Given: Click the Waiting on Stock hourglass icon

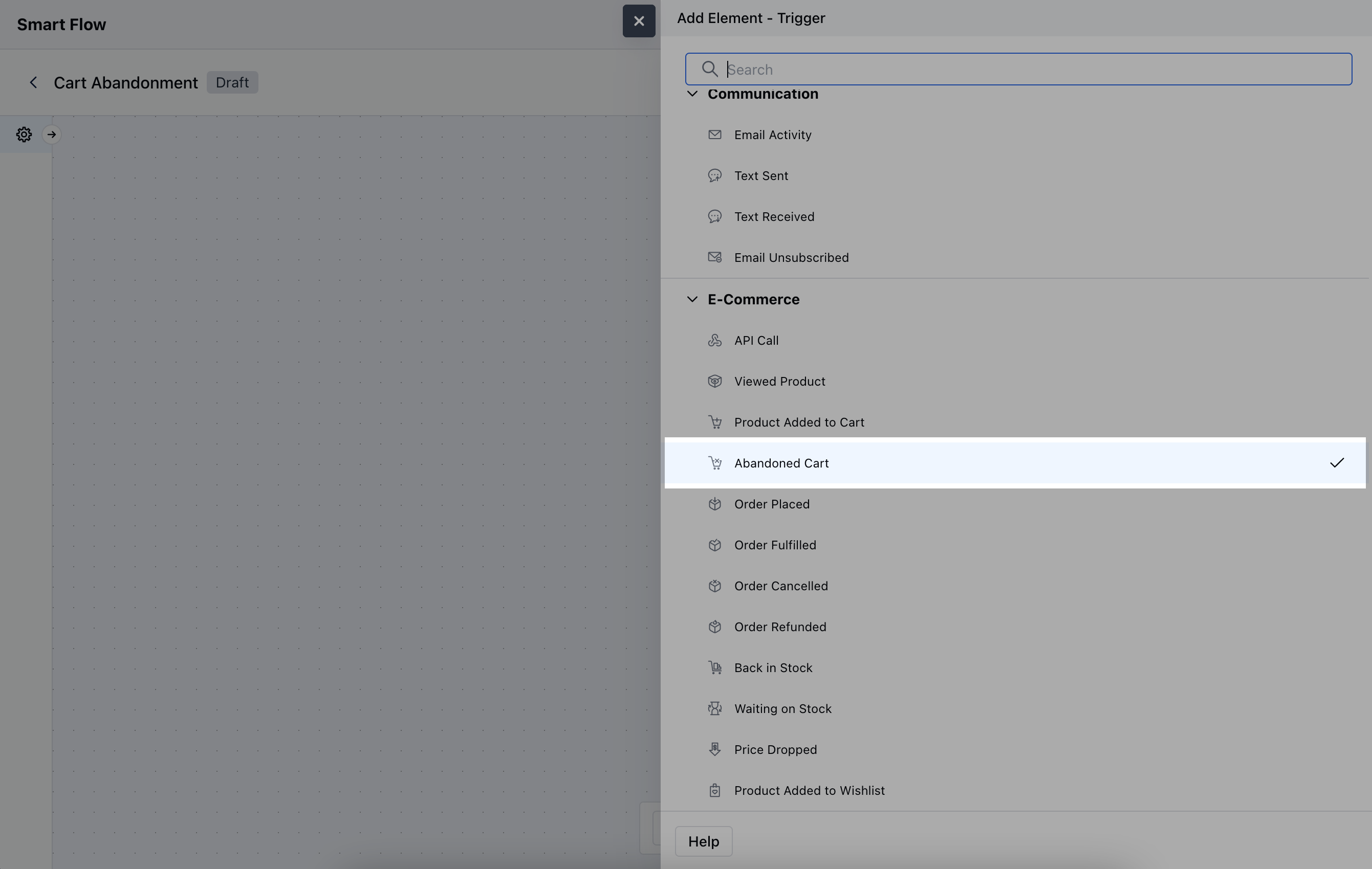Looking at the screenshot, I should pyautogui.click(x=714, y=708).
